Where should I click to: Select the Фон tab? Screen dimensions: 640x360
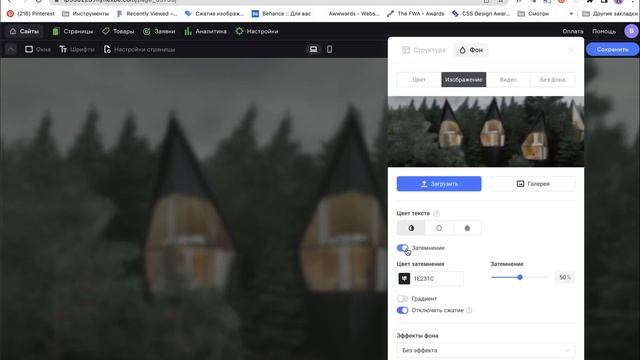471,50
